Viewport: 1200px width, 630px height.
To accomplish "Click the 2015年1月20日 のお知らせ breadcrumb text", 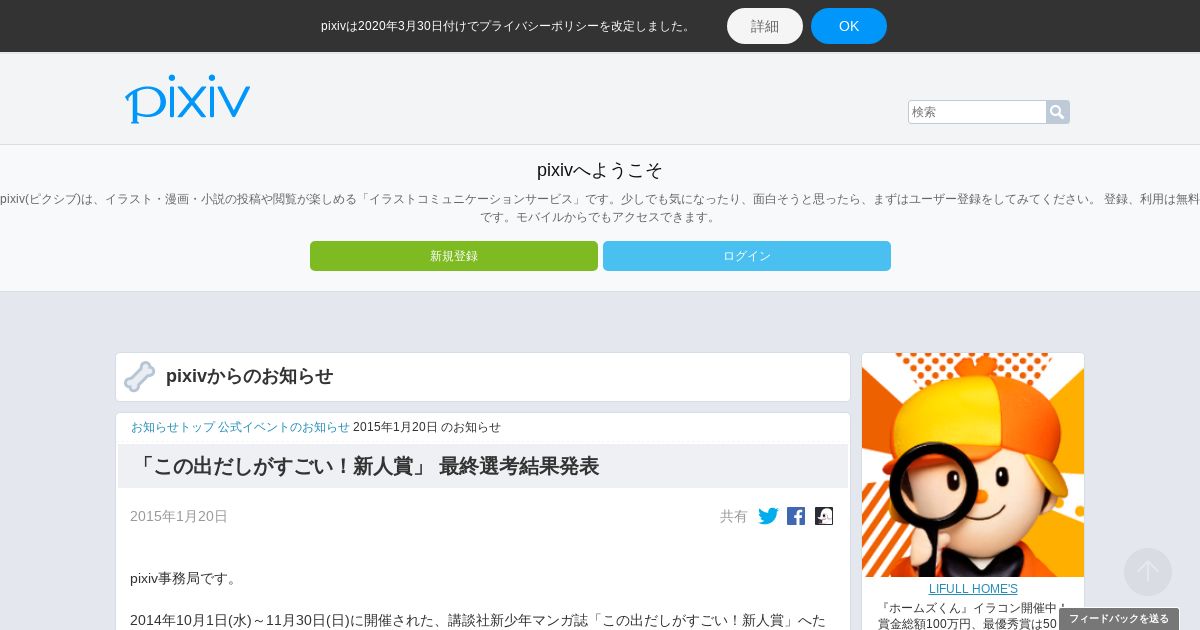I will click(x=427, y=427).
